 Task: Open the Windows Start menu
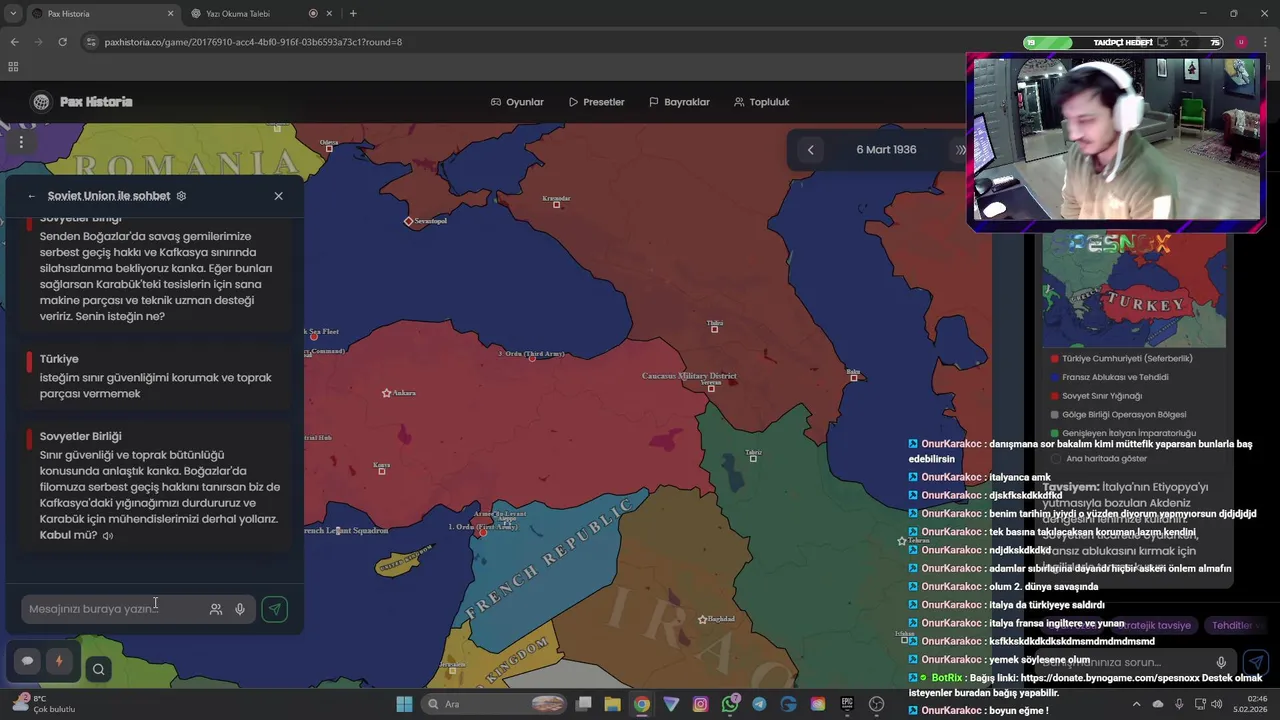pos(404,704)
